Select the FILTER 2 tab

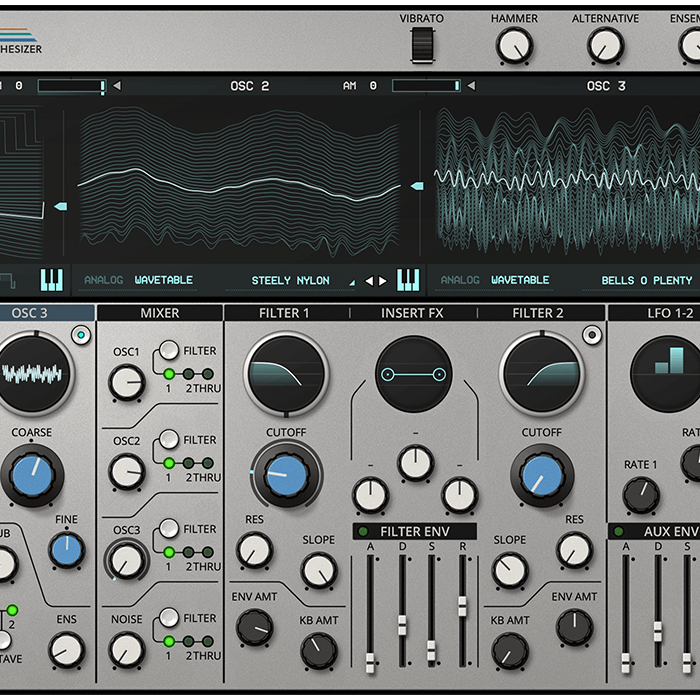pos(538,313)
